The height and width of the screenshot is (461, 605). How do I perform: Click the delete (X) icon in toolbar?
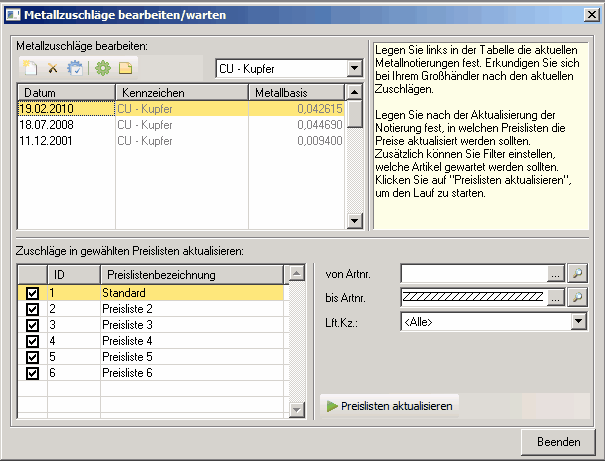click(x=52, y=68)
